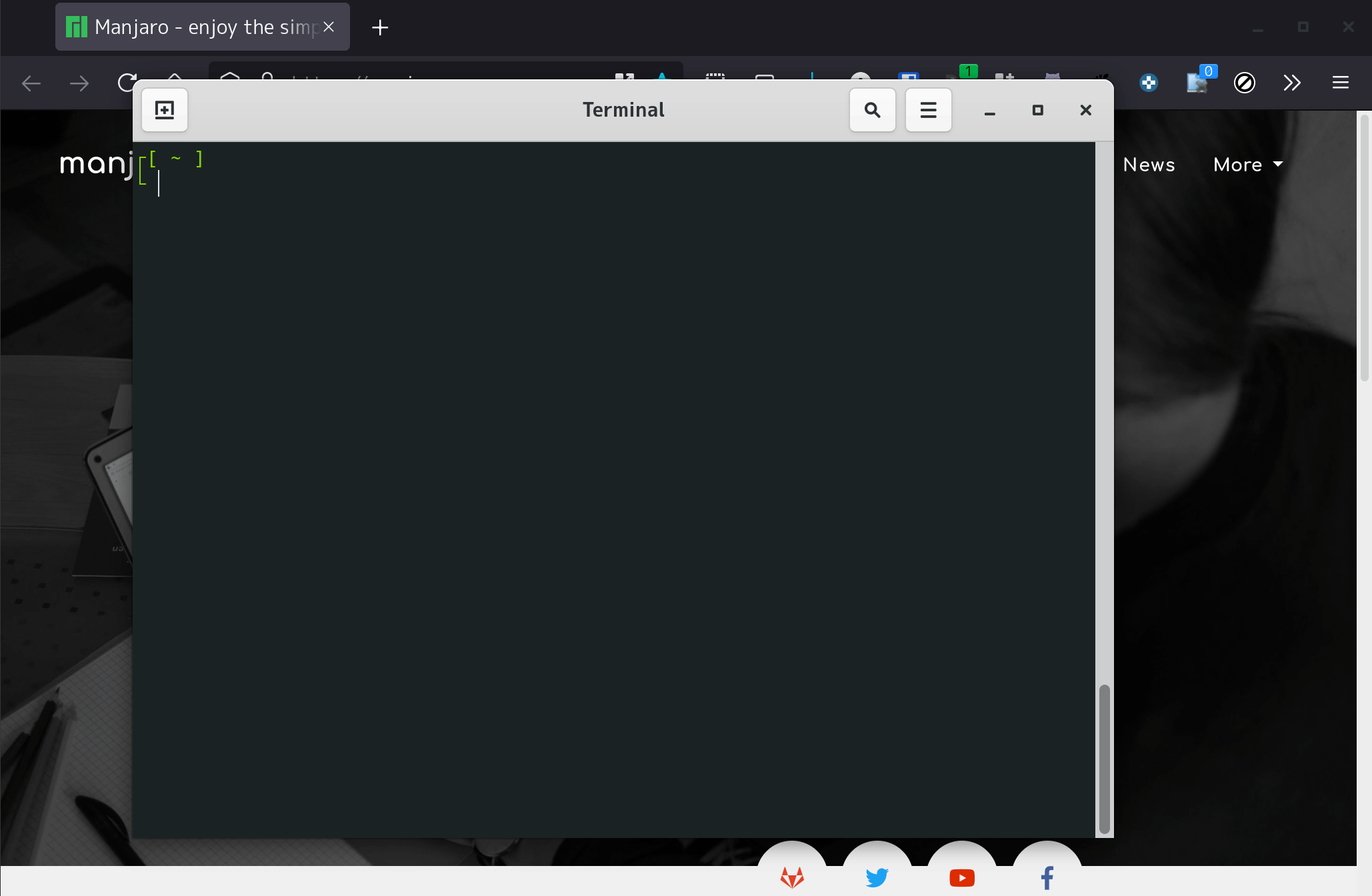Viewport: 1372px width, 896px height.
Task: Open the Twitter social link
Action: 877,877
